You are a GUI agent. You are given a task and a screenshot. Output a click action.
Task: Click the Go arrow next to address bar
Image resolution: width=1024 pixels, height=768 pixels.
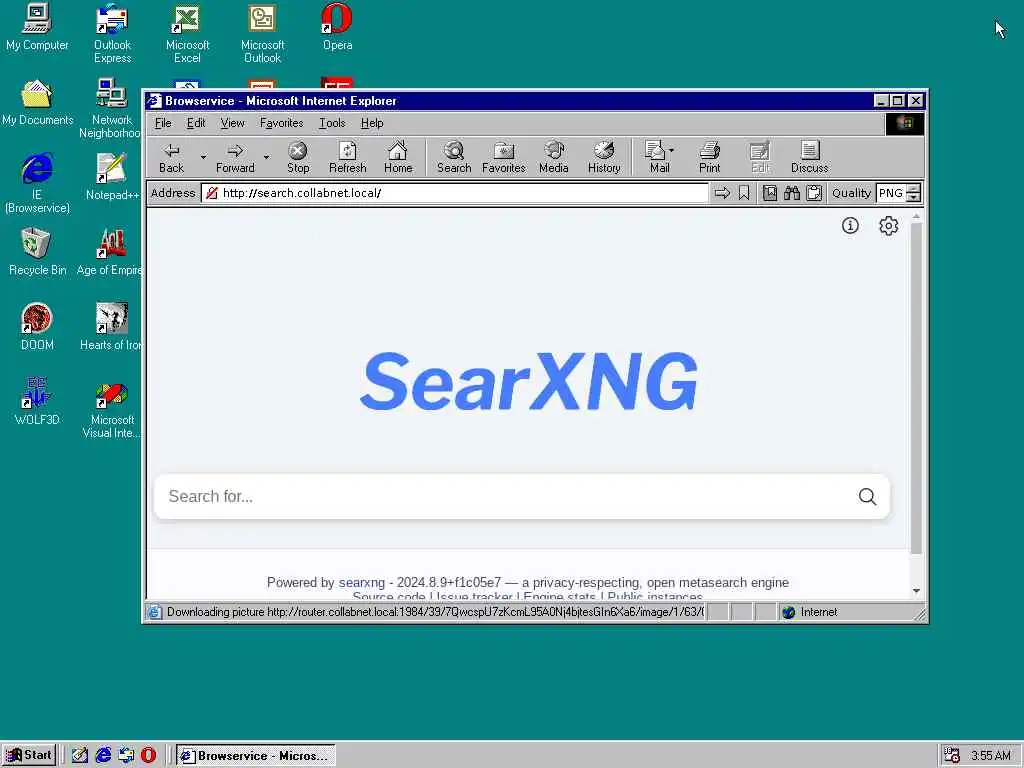pos(722,193)
